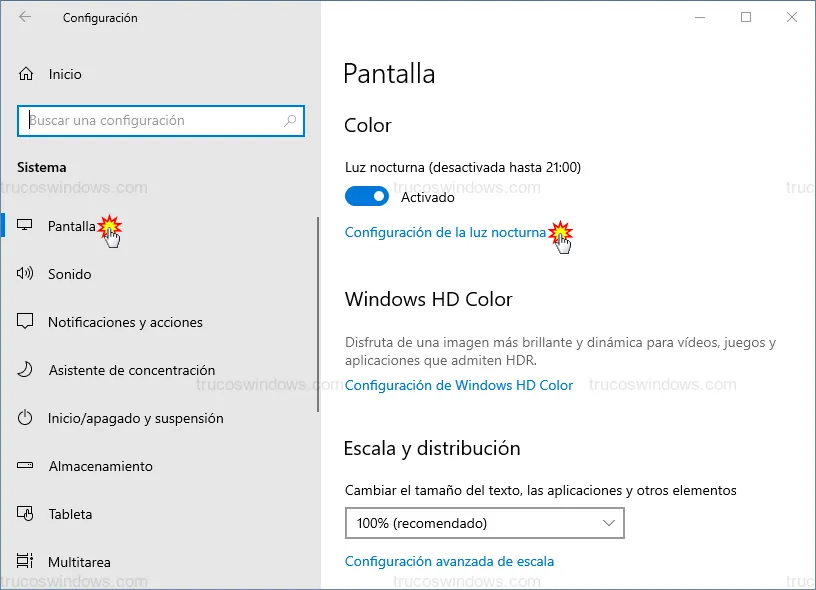Click the Notificaciones y acciones icon
This screenshot has height=590, width=816.
tap(26, 322)
